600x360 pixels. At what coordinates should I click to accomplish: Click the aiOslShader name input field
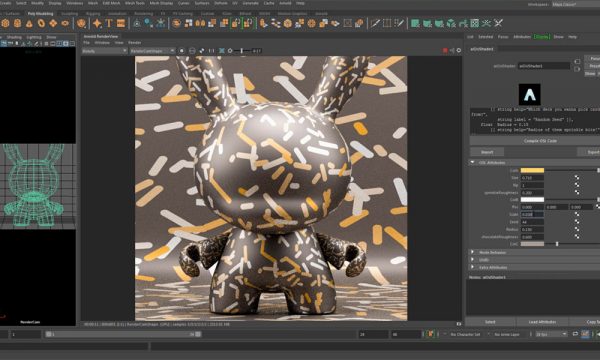coord(544,66)
